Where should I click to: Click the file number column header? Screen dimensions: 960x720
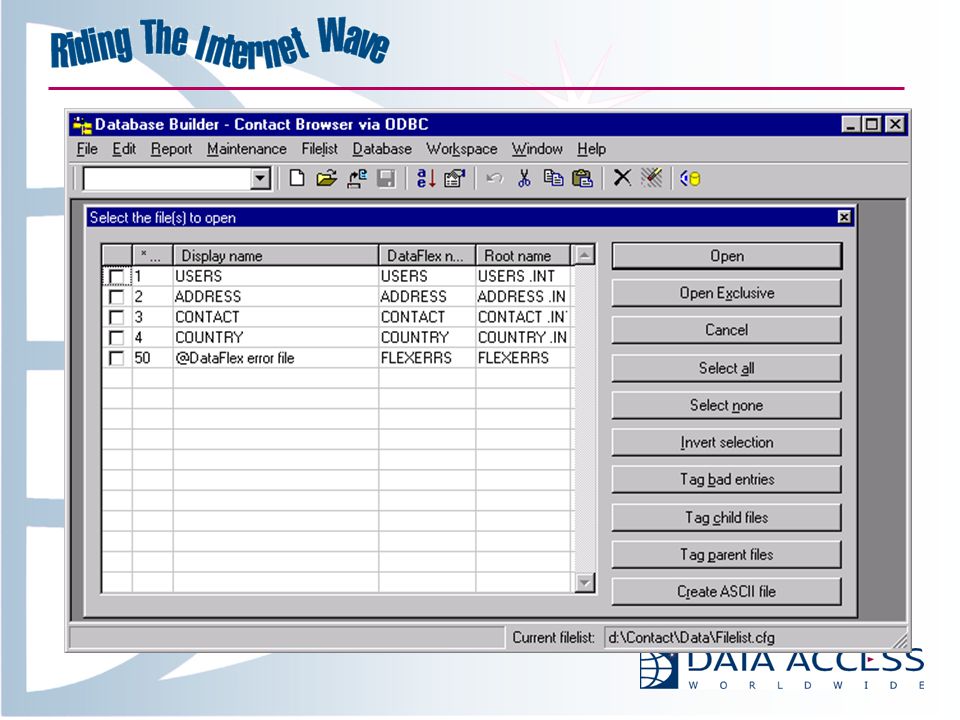click(152, 255)
